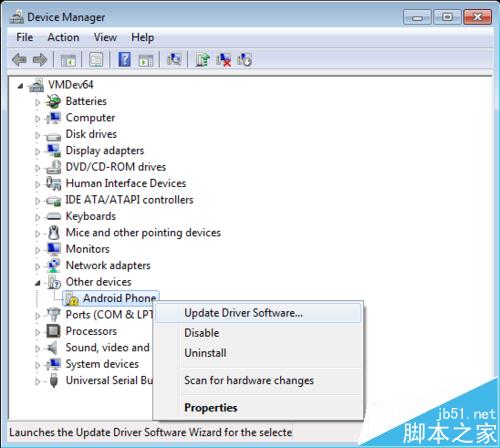Screen dimensions: 500x448
Task: Click the Mice and pointing devices icon
Action: (53, 233)
